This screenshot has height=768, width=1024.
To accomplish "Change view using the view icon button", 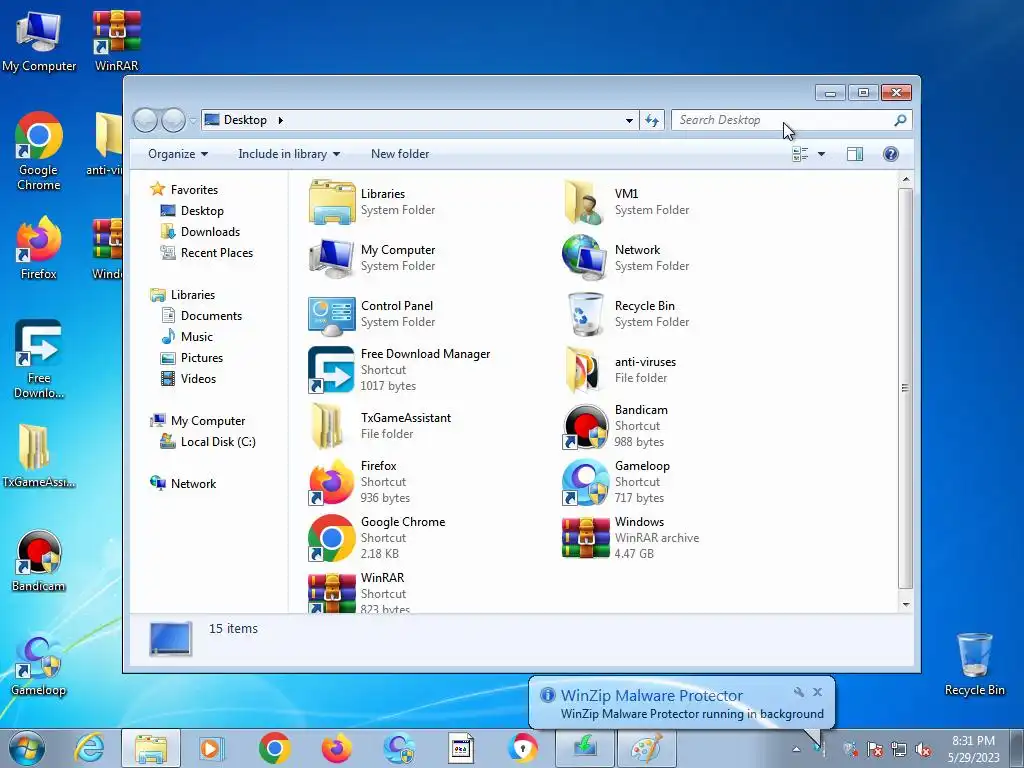I will coord(800,154).
